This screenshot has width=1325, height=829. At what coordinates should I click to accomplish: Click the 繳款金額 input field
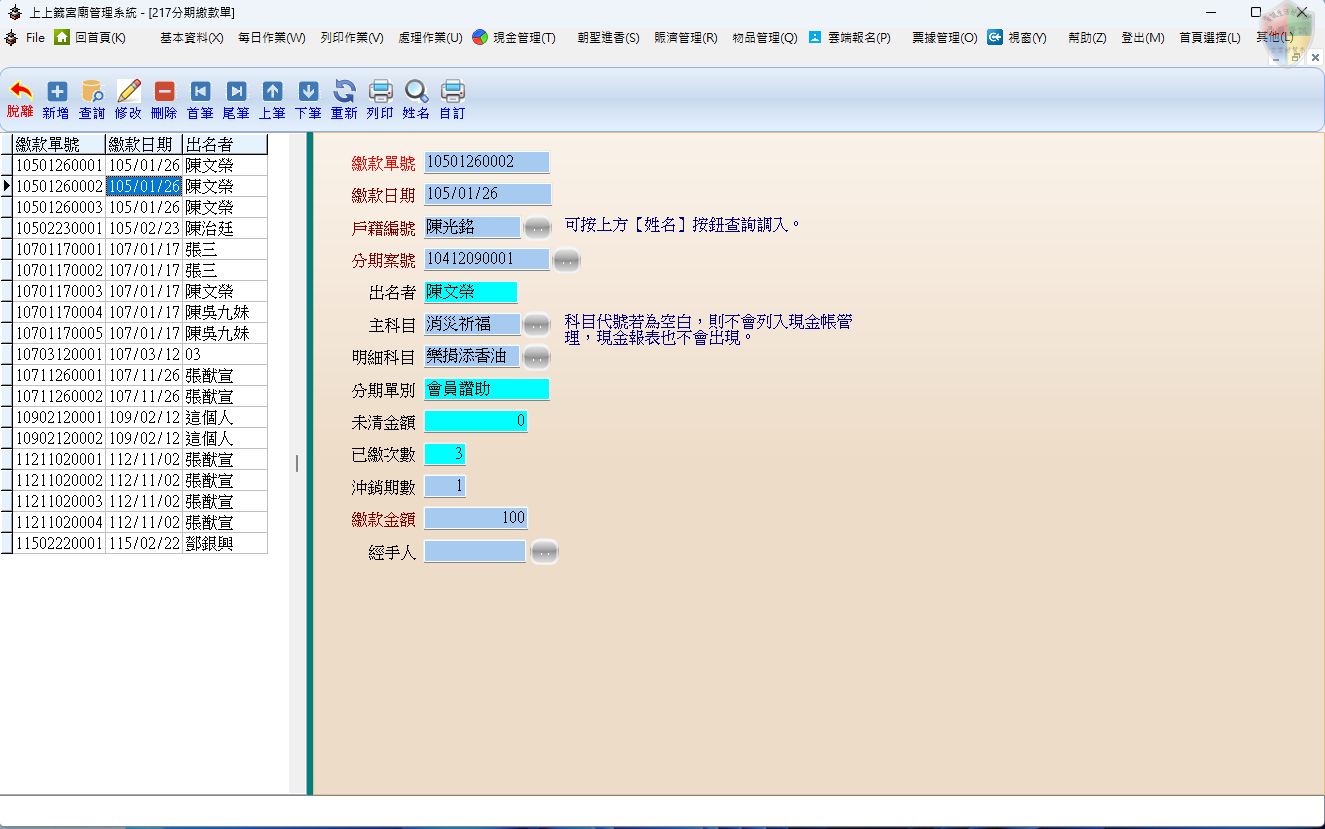475,518
